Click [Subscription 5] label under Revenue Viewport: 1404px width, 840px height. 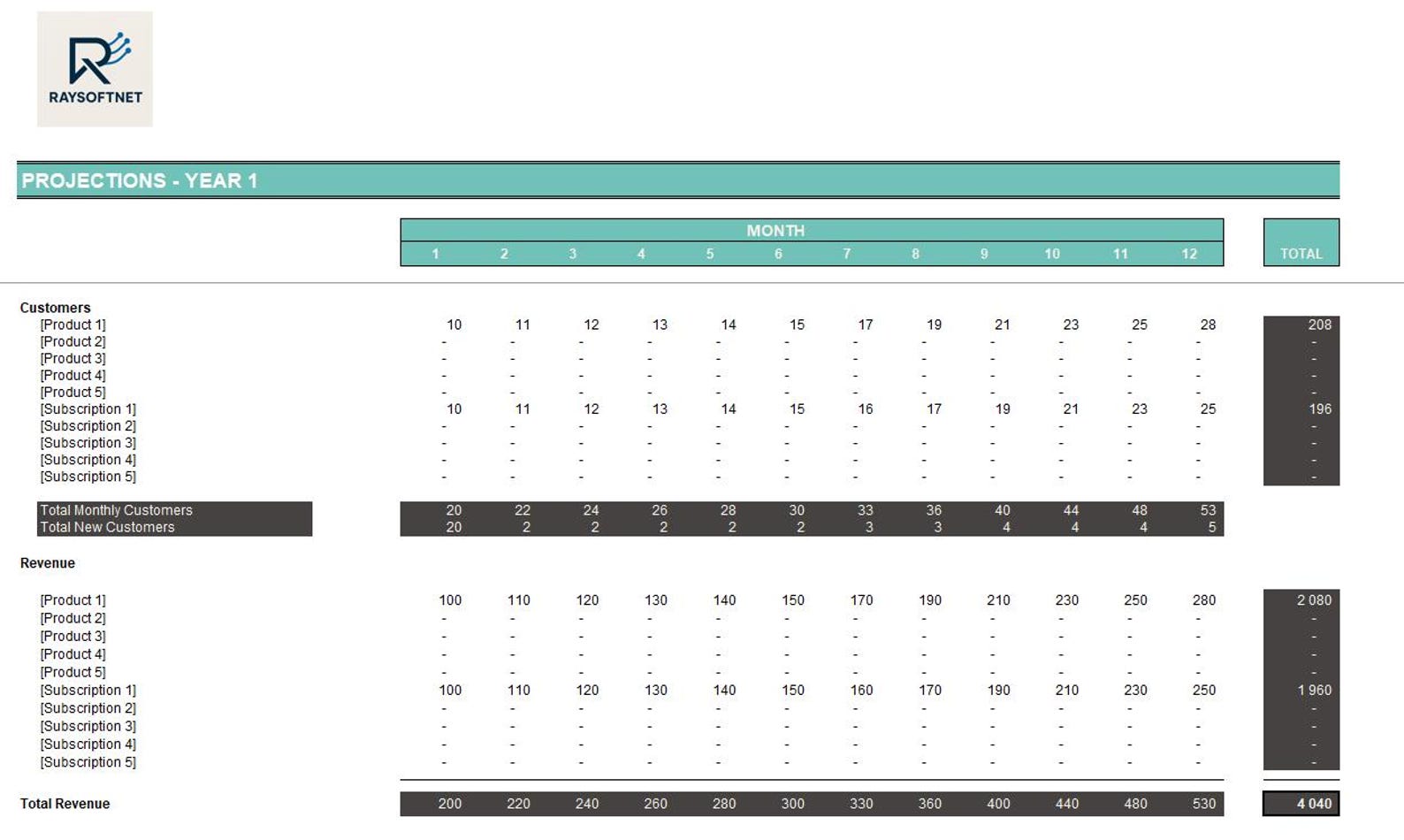(88, 762)
